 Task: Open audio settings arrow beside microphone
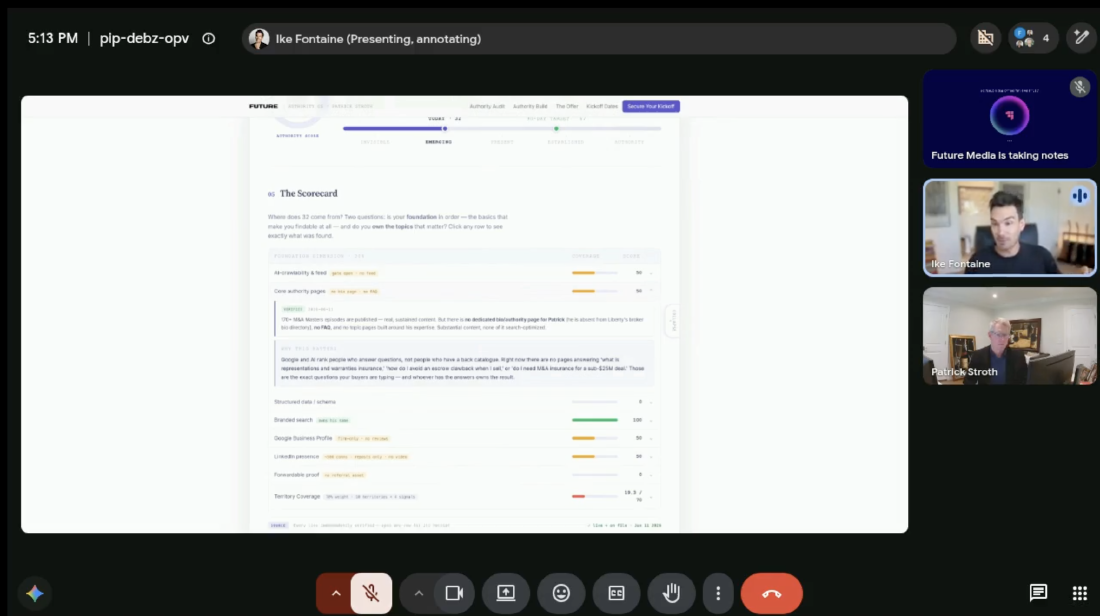pos(335,594)
